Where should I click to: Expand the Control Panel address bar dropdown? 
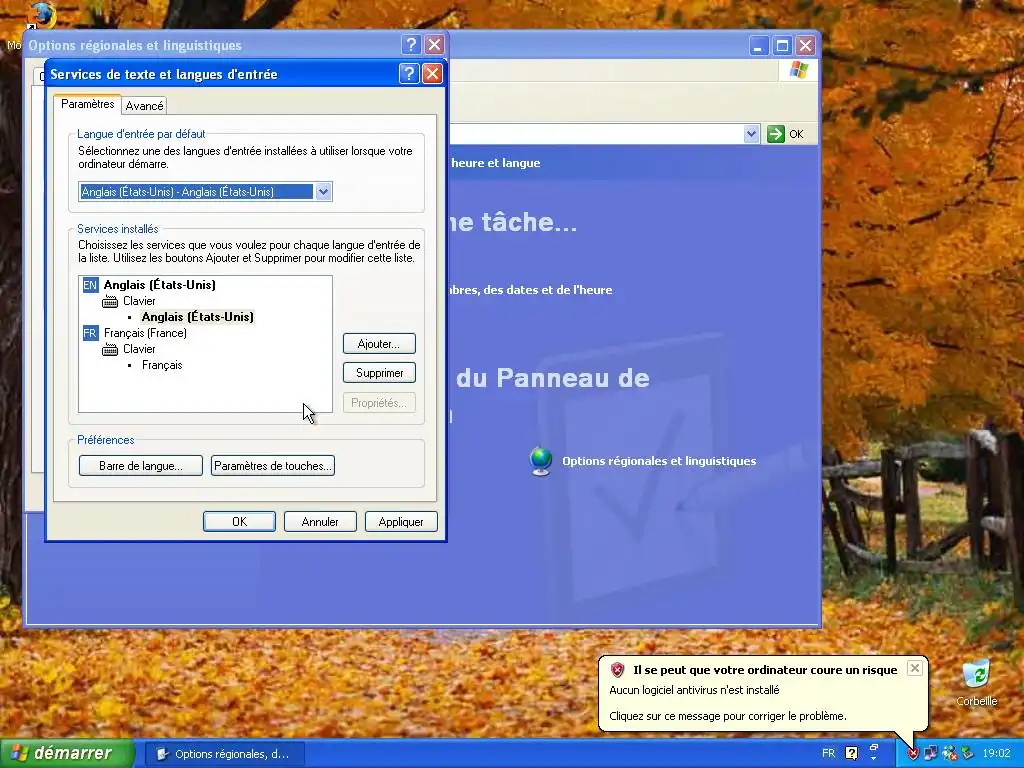[751, 134]
